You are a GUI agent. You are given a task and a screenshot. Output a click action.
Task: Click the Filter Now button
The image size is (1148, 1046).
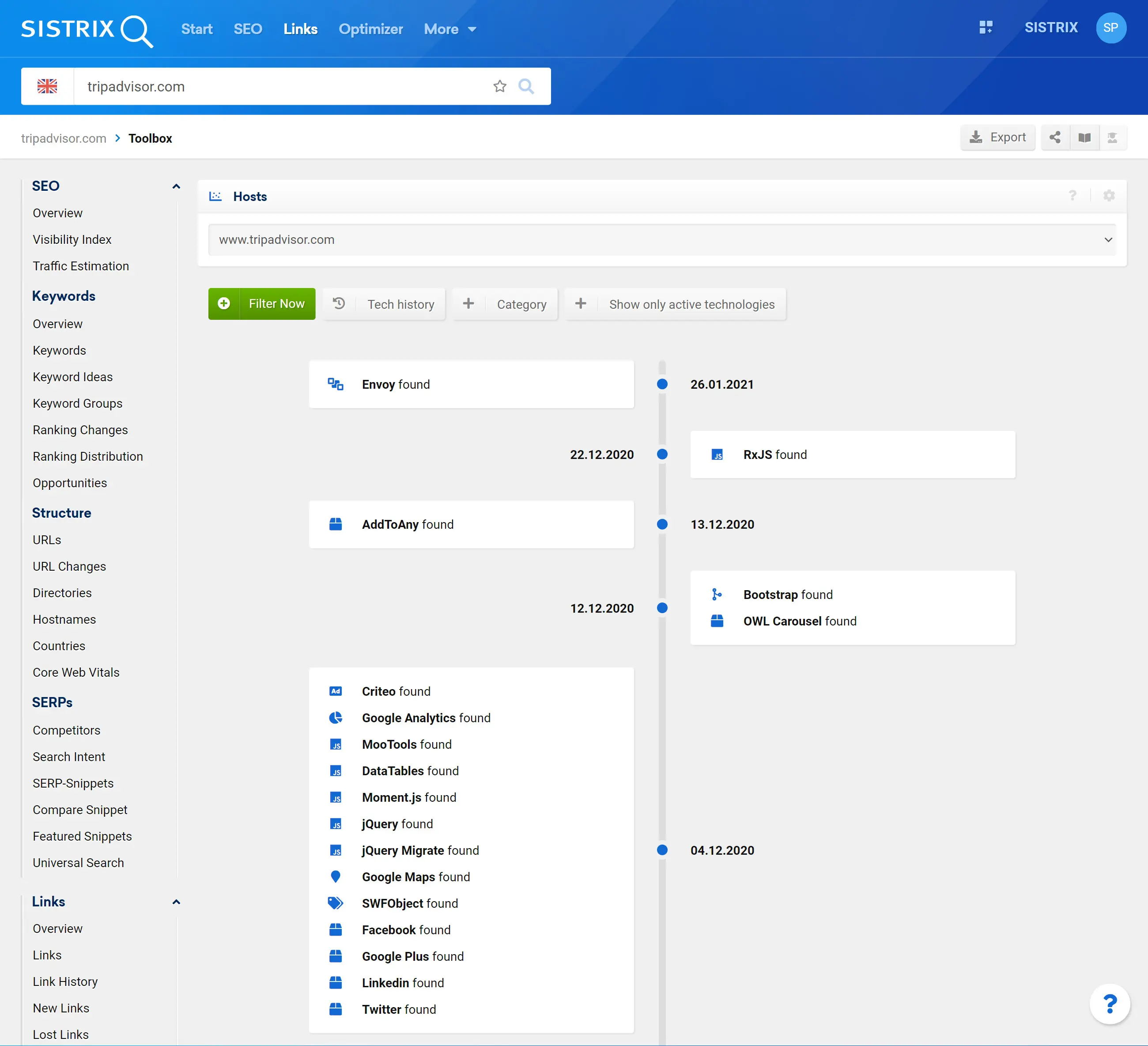pos(262,304)
